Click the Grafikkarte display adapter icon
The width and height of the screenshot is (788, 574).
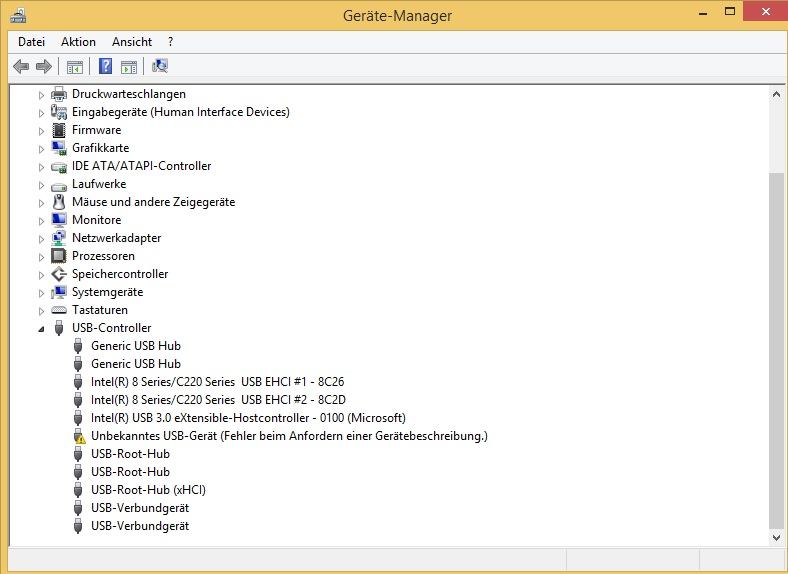pos(59,148)
